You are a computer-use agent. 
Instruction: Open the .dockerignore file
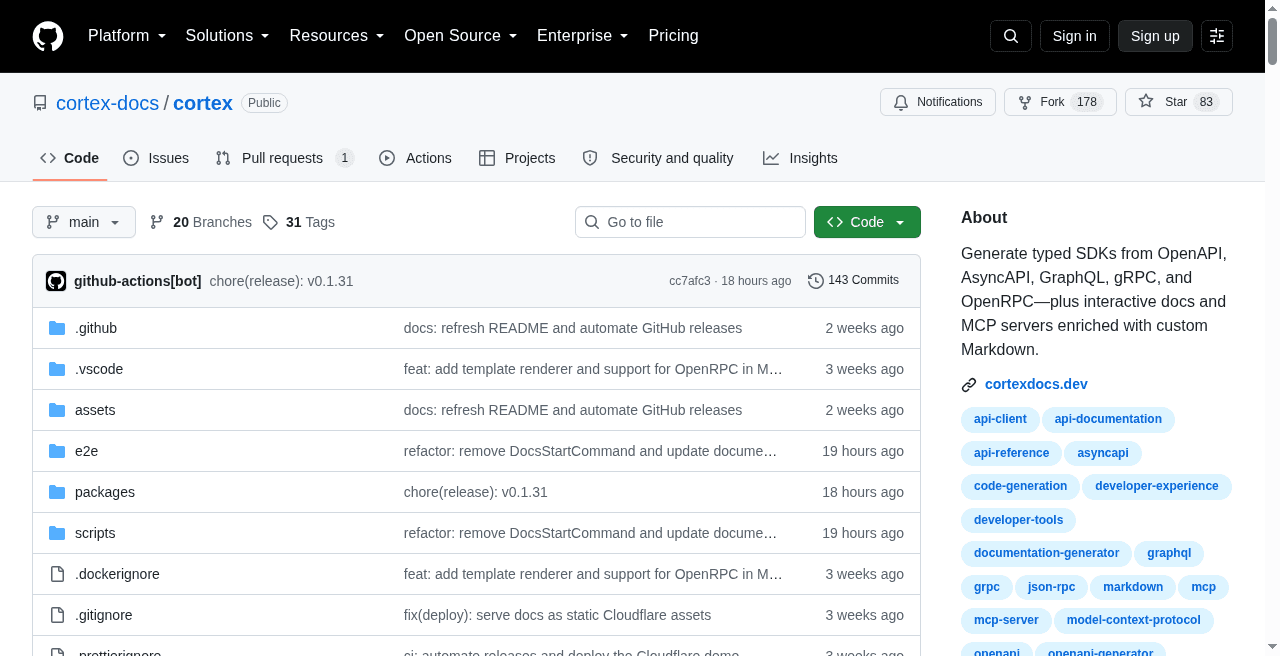tap(117, 574)
